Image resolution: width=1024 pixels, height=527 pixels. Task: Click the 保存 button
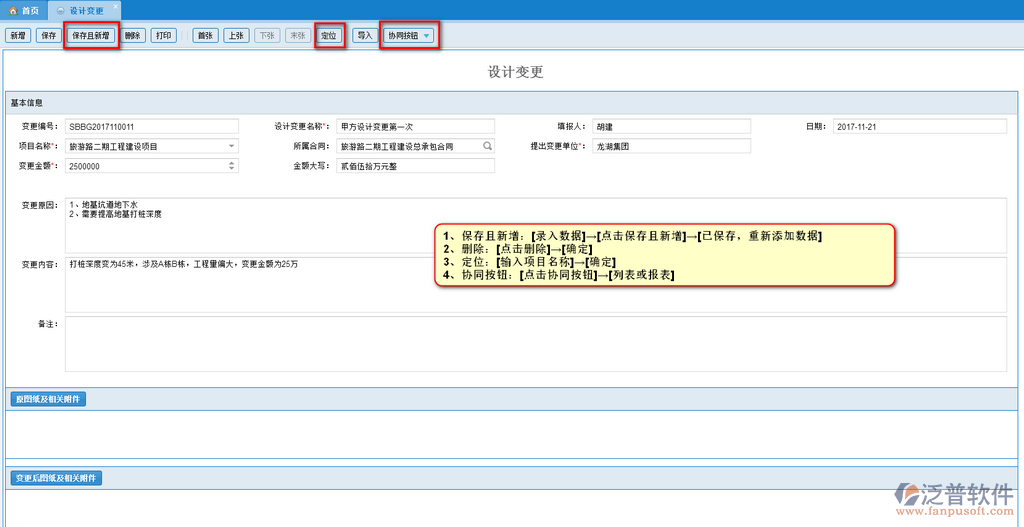(48, 36)
